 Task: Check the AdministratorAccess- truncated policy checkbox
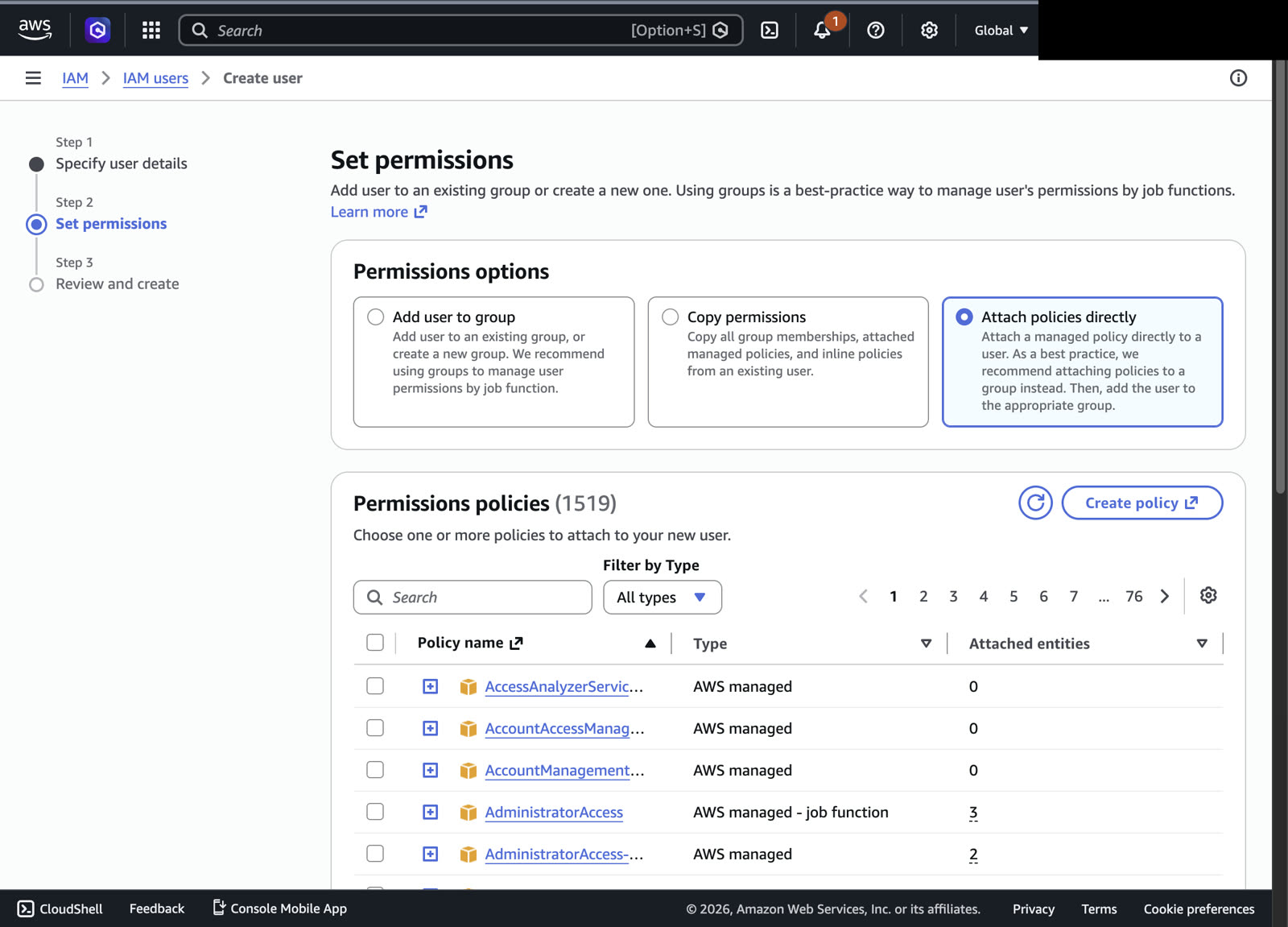pyautogui.click(x=375, y=853)
